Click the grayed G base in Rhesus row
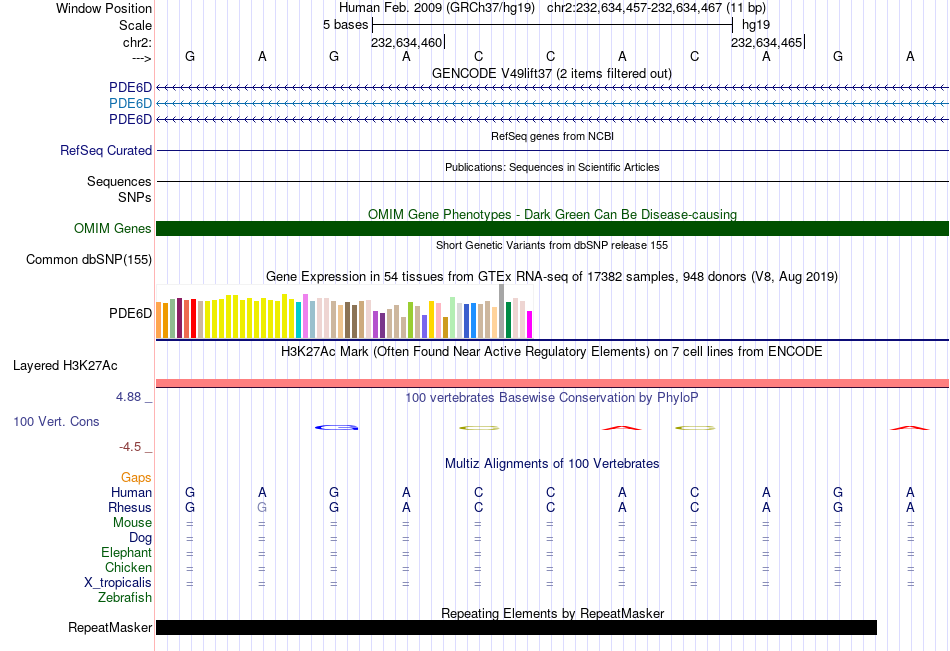Viewport: 950px width, 651px height. [262, 507]
